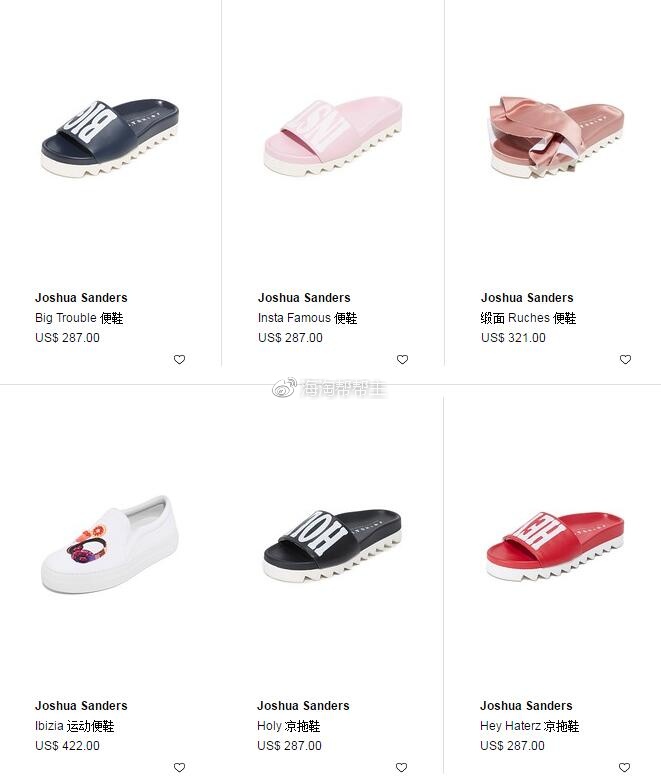Open the Insta Famous 便鞋 product link
Screen dimensions: 661x778
point(307,318)
